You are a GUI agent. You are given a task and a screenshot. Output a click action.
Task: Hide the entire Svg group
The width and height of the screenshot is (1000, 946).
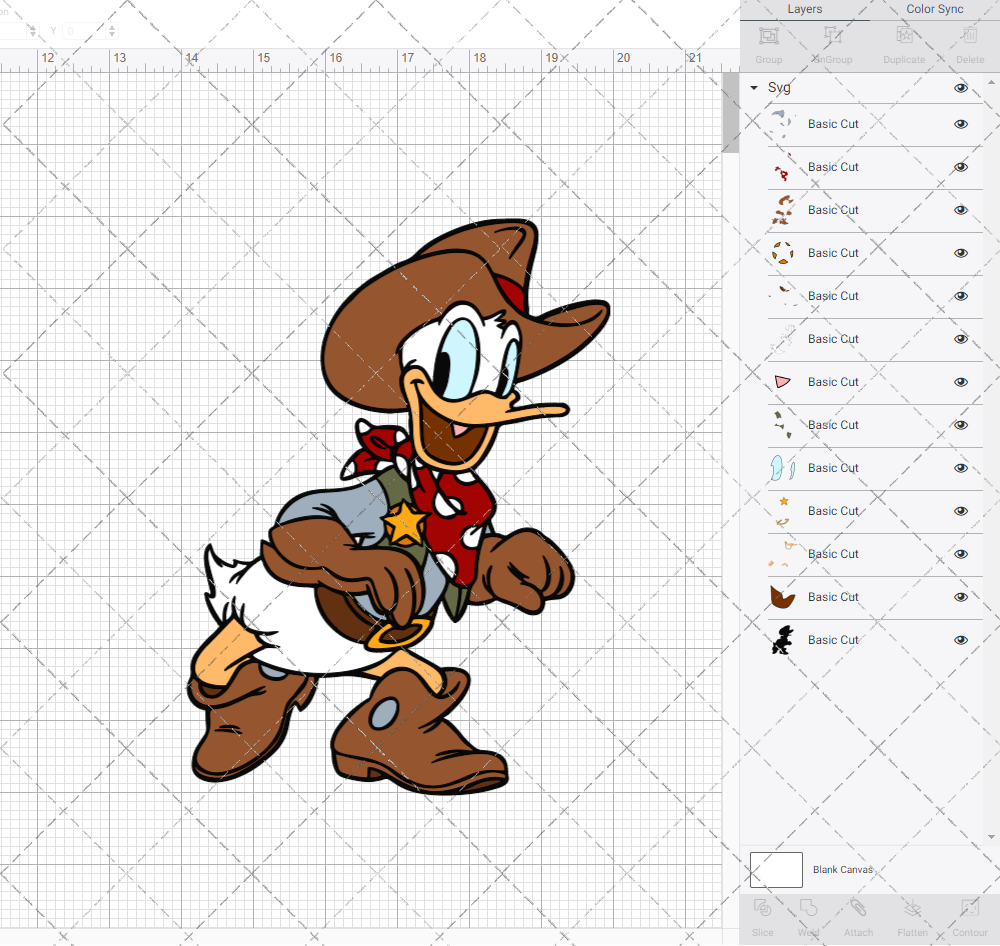point(960,87)
